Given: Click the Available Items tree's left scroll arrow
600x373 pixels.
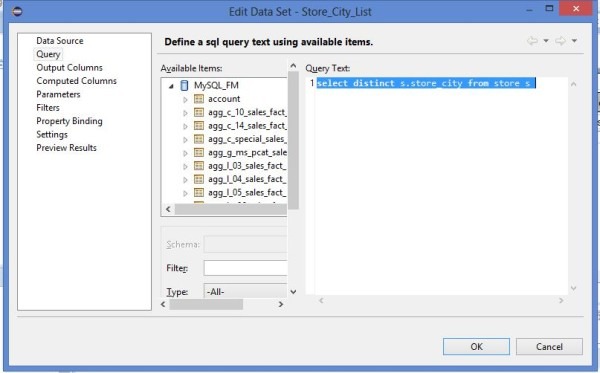Looking at the screenshot, I should tap(168, 209).
